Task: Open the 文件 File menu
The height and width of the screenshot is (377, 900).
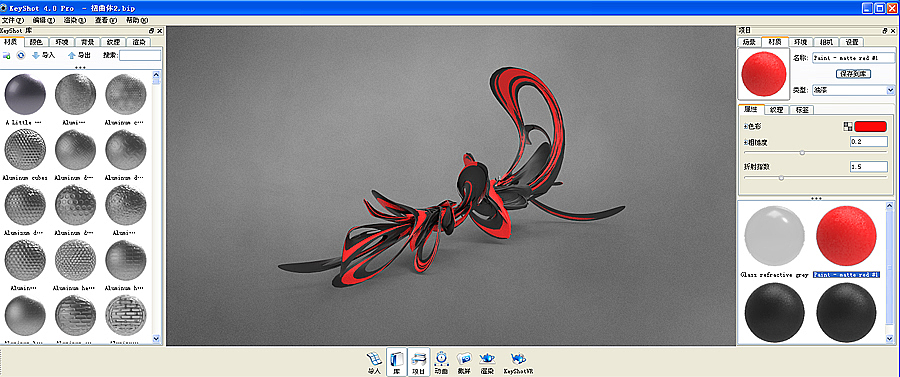Action: coord(12,20)
